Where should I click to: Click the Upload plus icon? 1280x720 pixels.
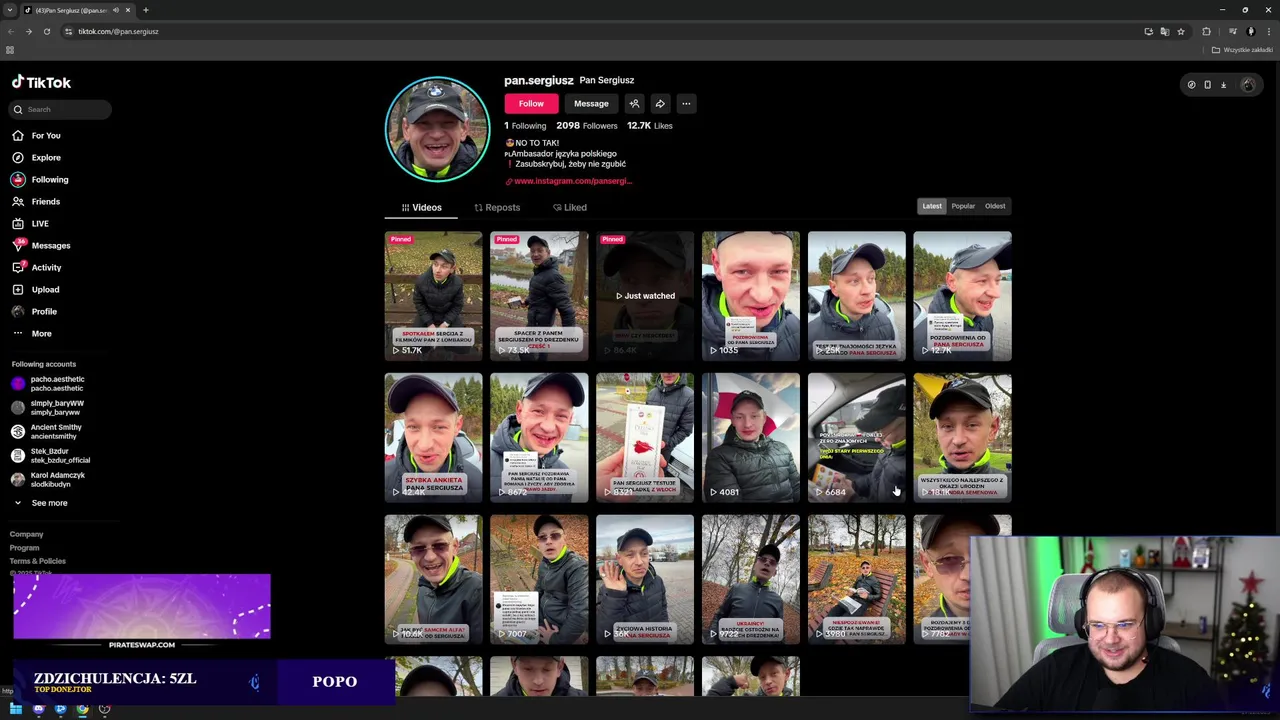tap(18, 289)
